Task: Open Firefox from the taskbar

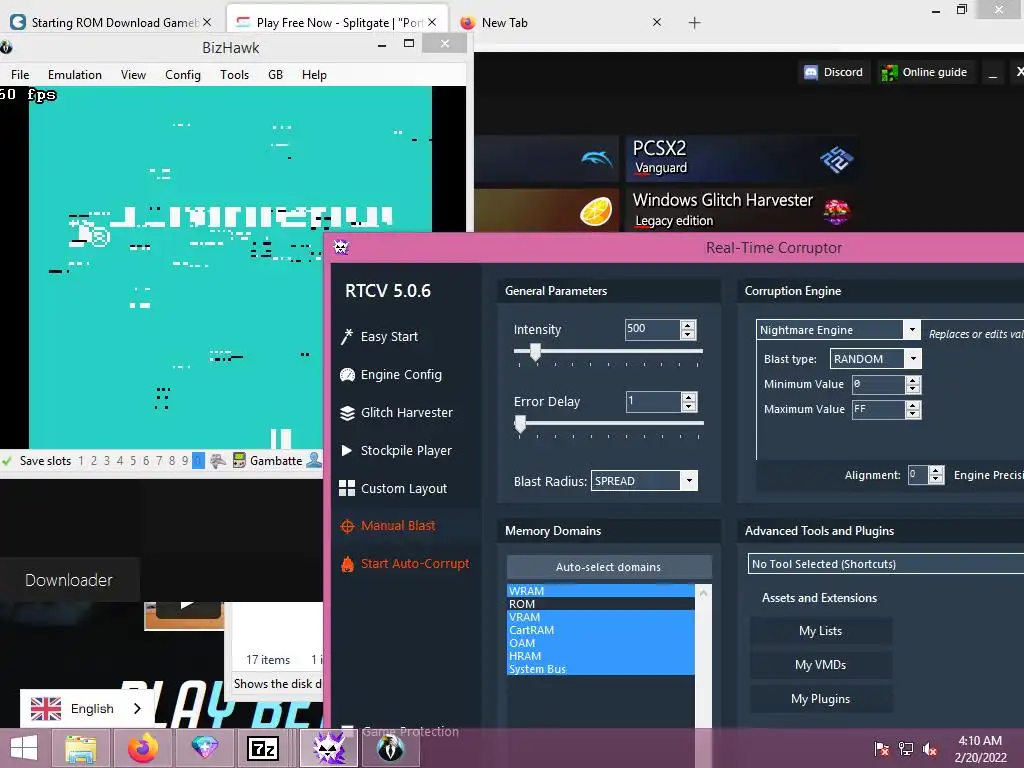Action: [x=142, y=748]
